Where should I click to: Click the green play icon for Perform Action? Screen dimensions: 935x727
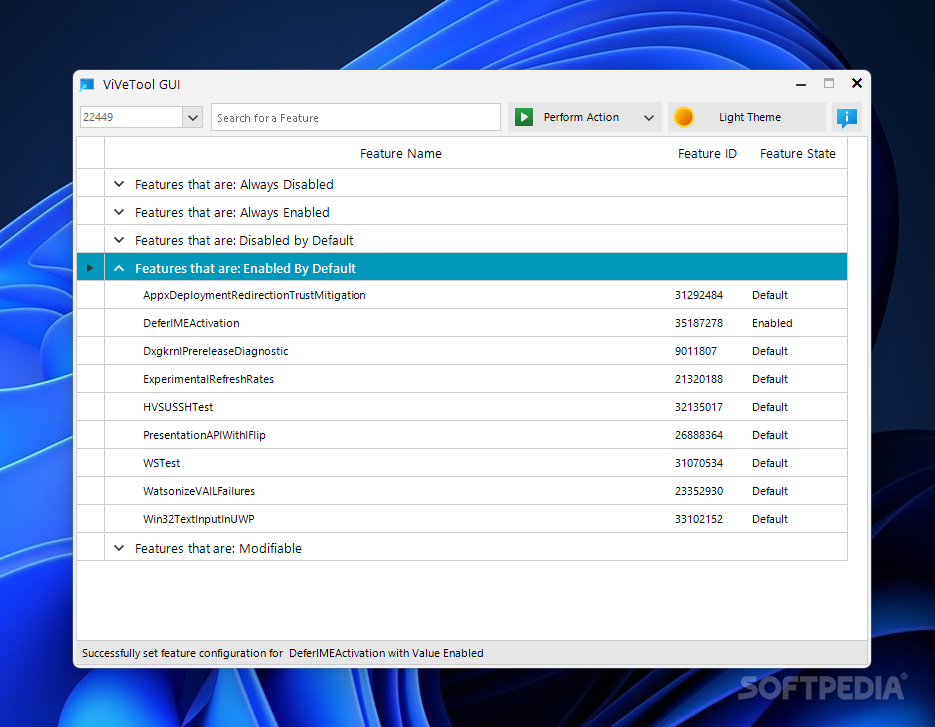coord(524,117)
